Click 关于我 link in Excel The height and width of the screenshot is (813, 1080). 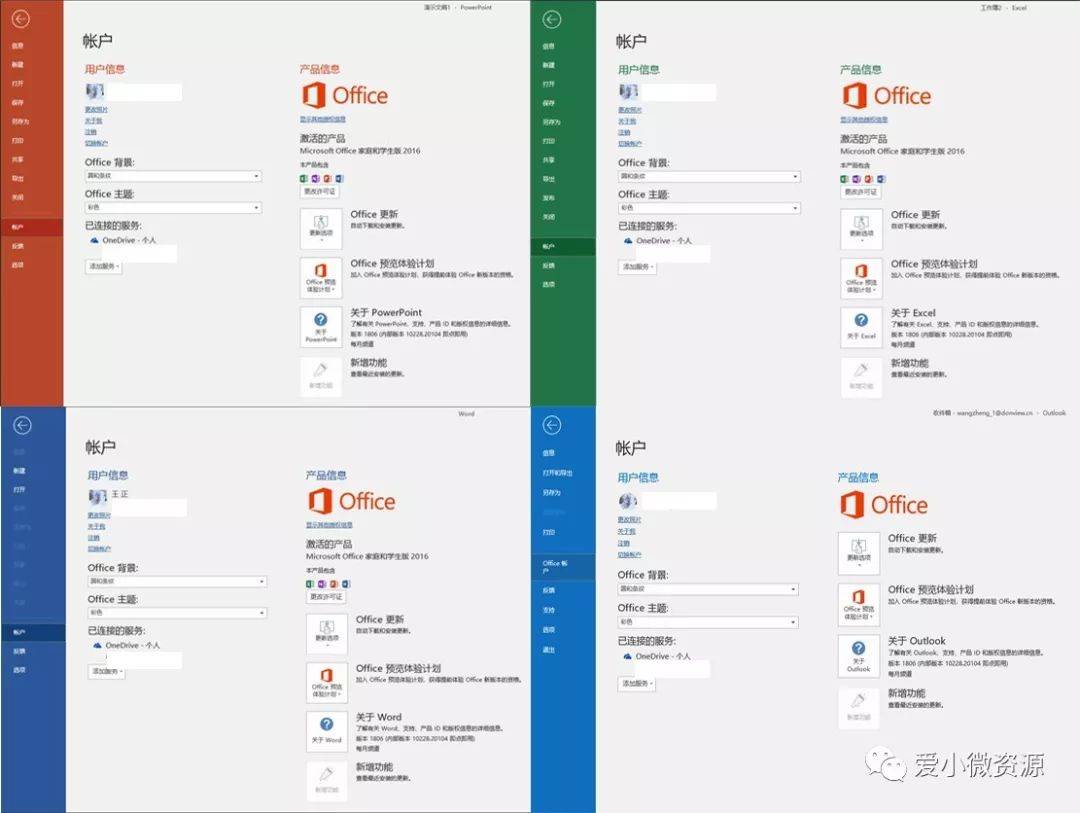627,121
